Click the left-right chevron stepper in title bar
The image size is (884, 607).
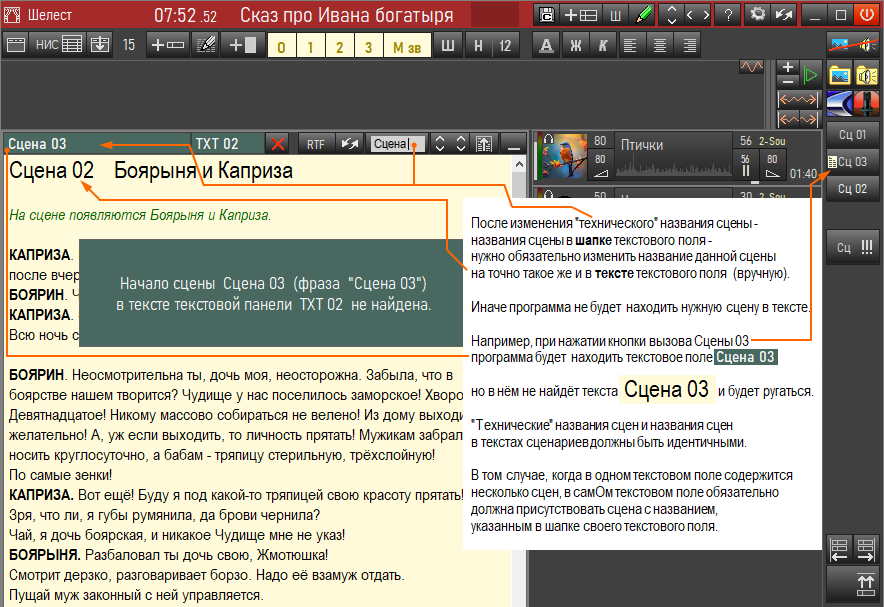698,15
